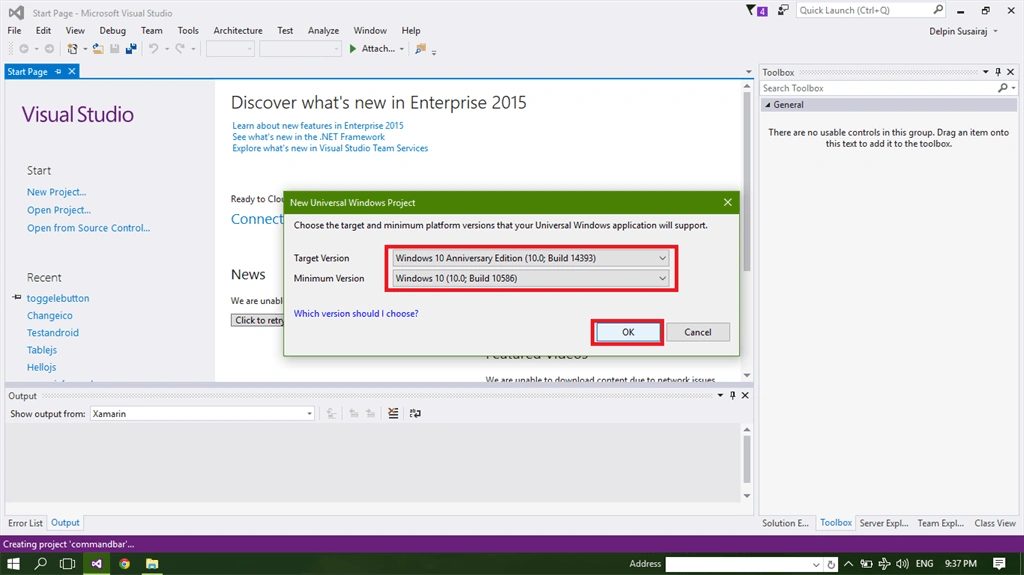This screenshot has width=1024, height=575.
Task: Click the green Attach start arrow
Action: click(x=353, y=49)
